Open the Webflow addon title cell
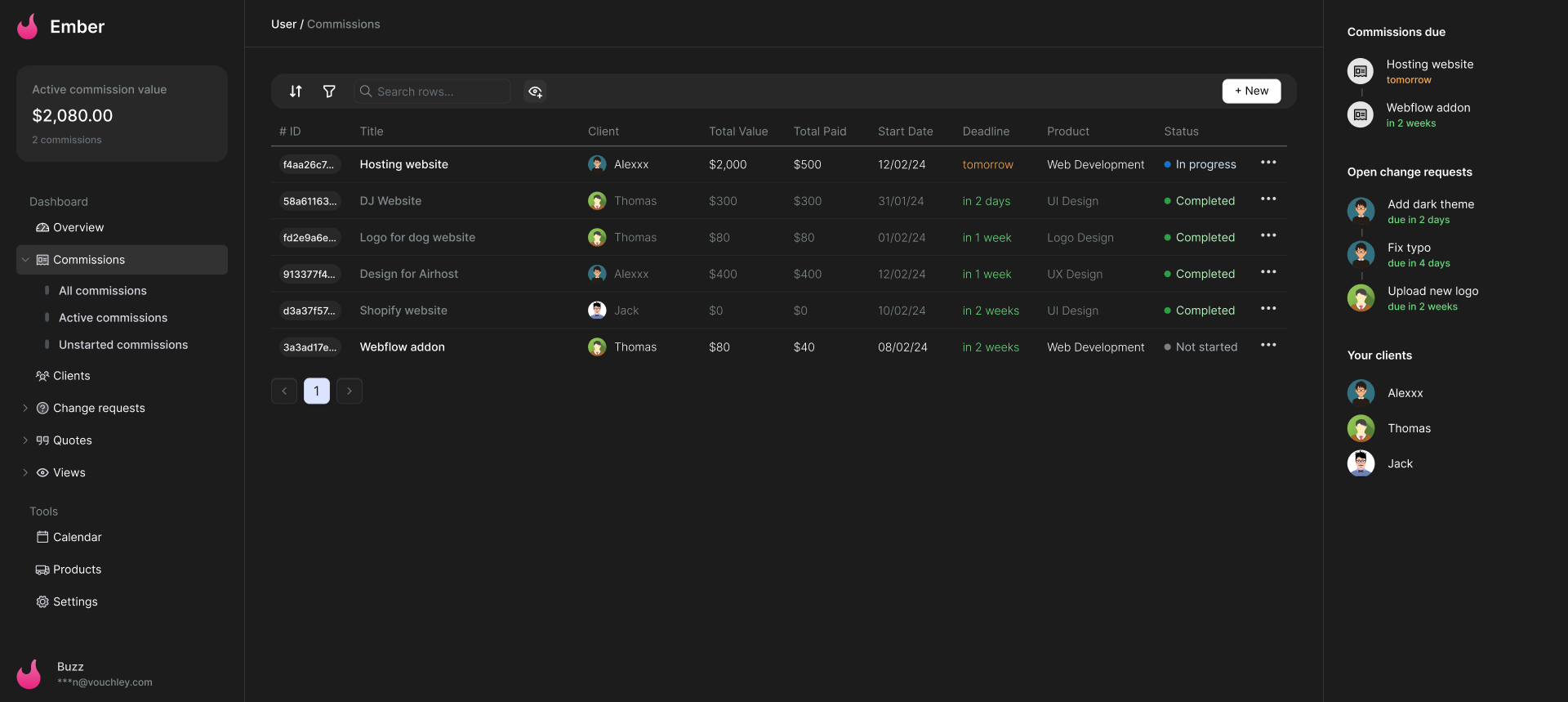Image resolution: width=1568 pixels, height=702 pixels. pos(402,347)
